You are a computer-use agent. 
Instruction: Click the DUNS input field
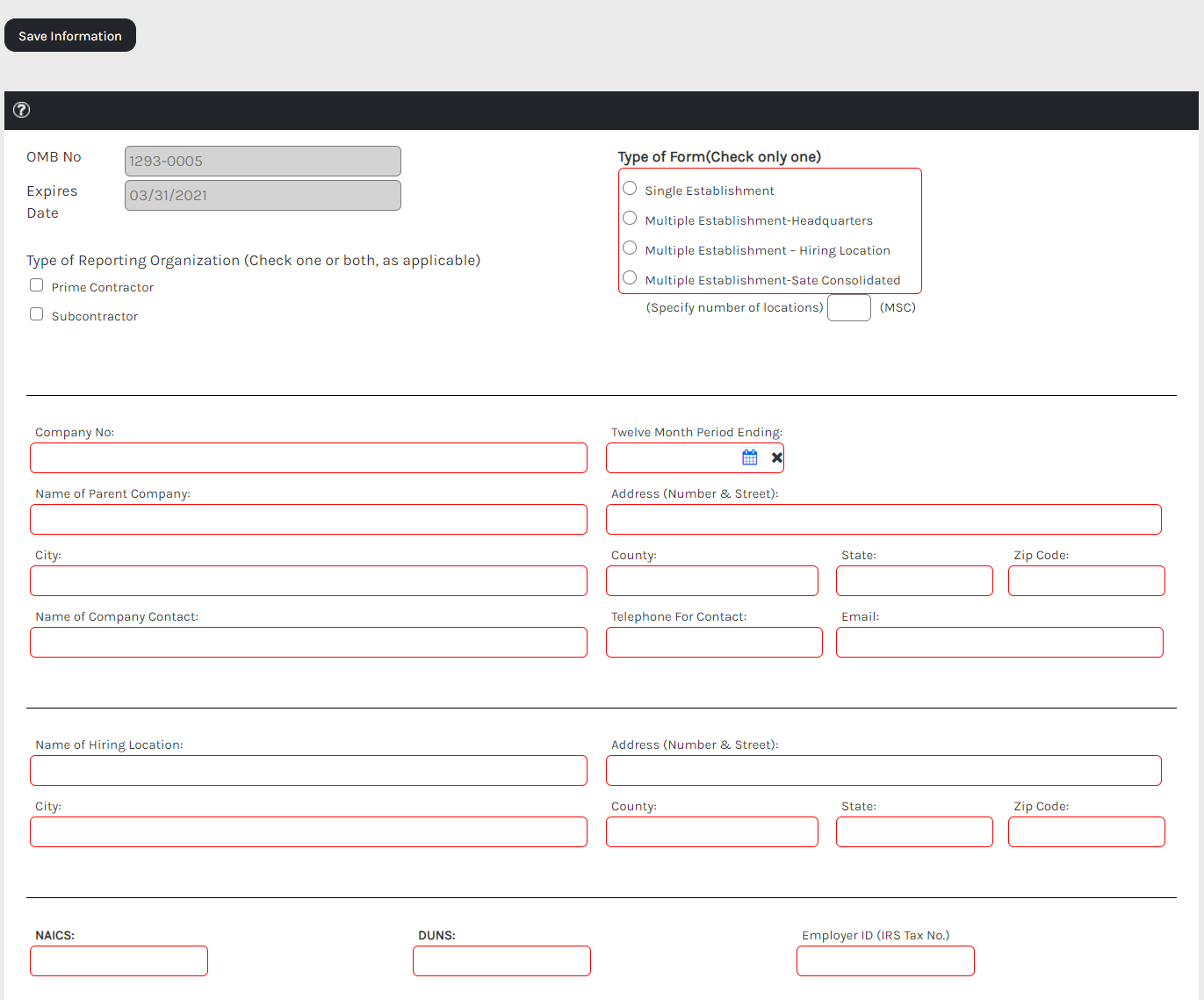point(501,961)
